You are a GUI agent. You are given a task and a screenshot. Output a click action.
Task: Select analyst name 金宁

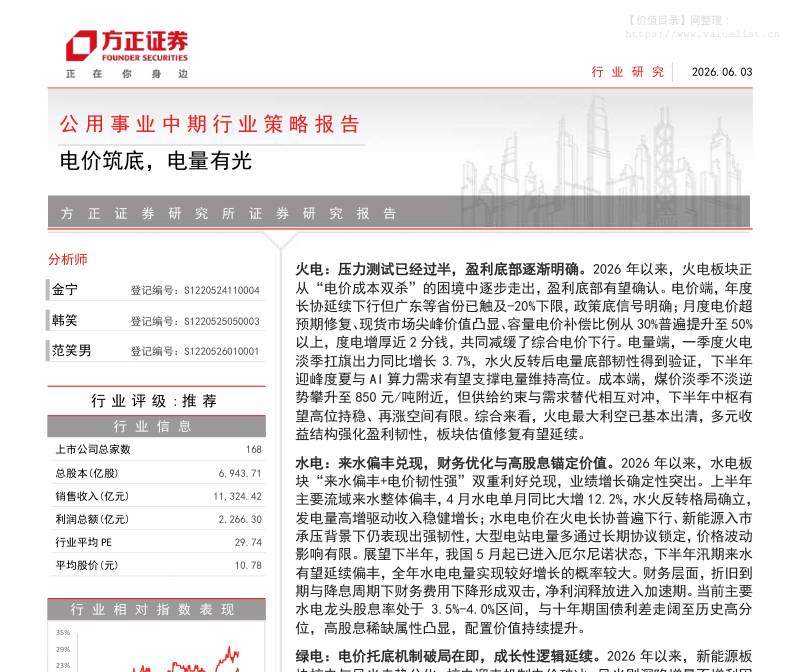click(x=65, y=289)
